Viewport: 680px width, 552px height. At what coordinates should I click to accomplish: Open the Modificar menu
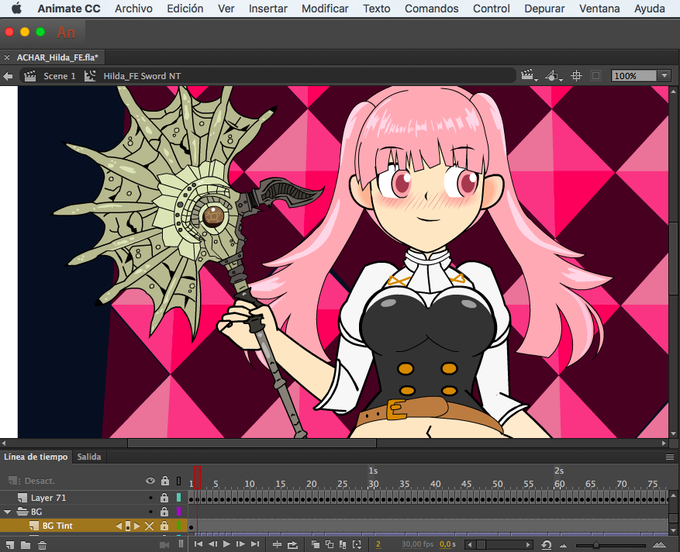(325, 8)
